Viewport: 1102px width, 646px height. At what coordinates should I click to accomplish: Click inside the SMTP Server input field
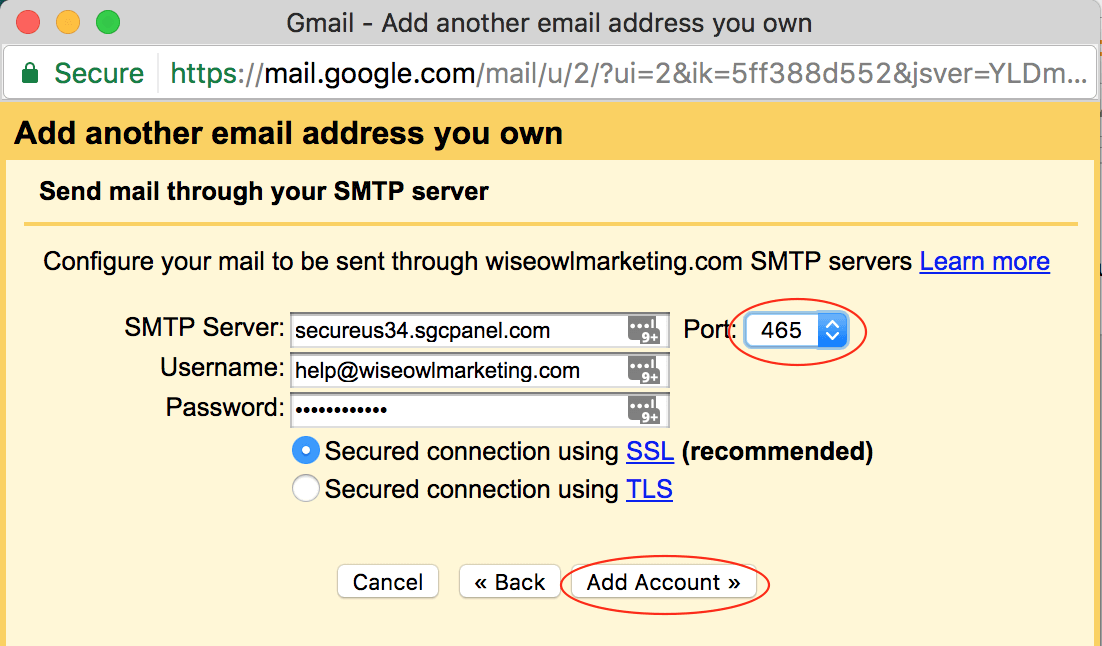click(x=450, y=329)
